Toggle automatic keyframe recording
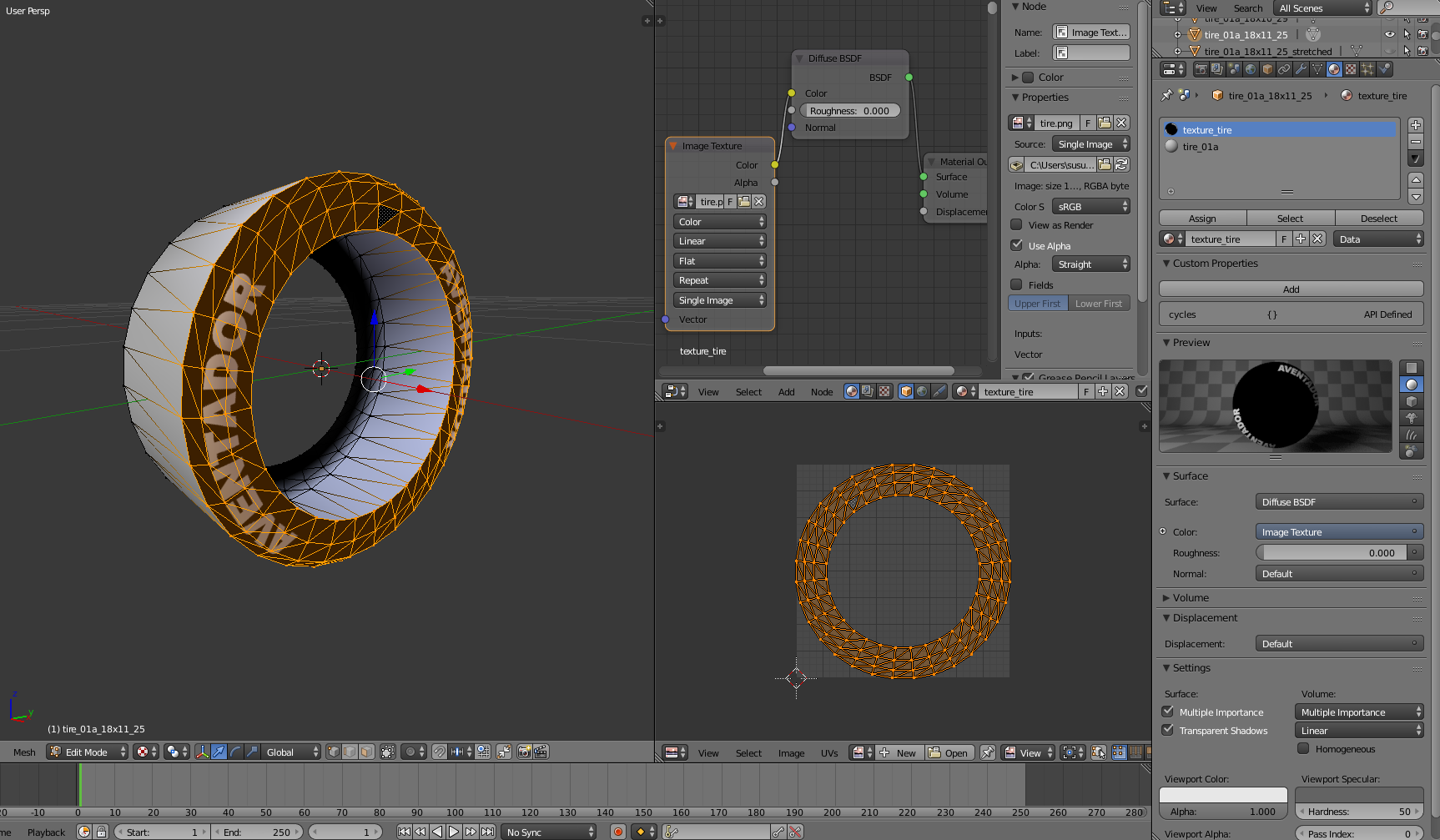The width and height of the screenshot is (1440, 840). (618, 832)
